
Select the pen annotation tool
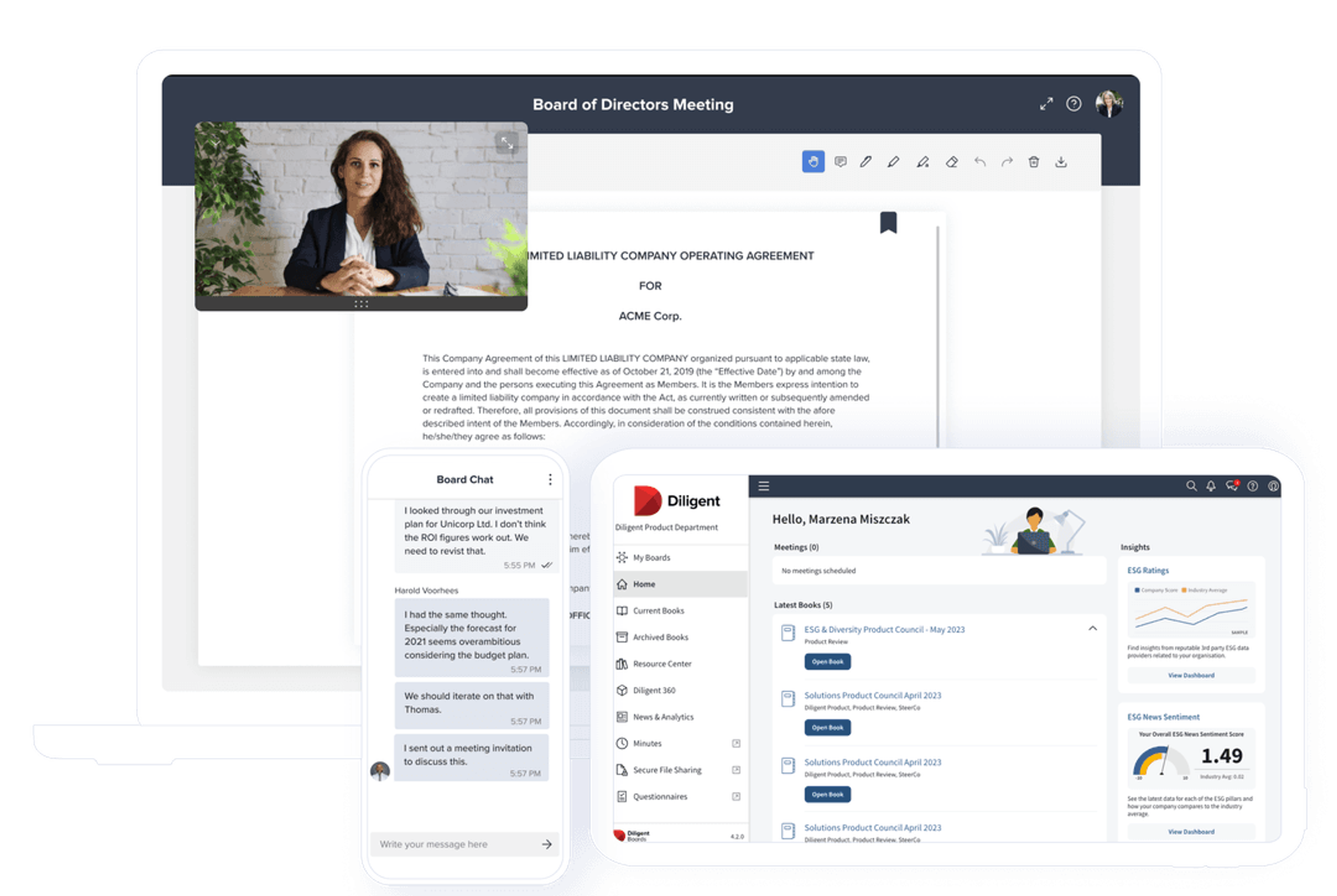(866, 162)
